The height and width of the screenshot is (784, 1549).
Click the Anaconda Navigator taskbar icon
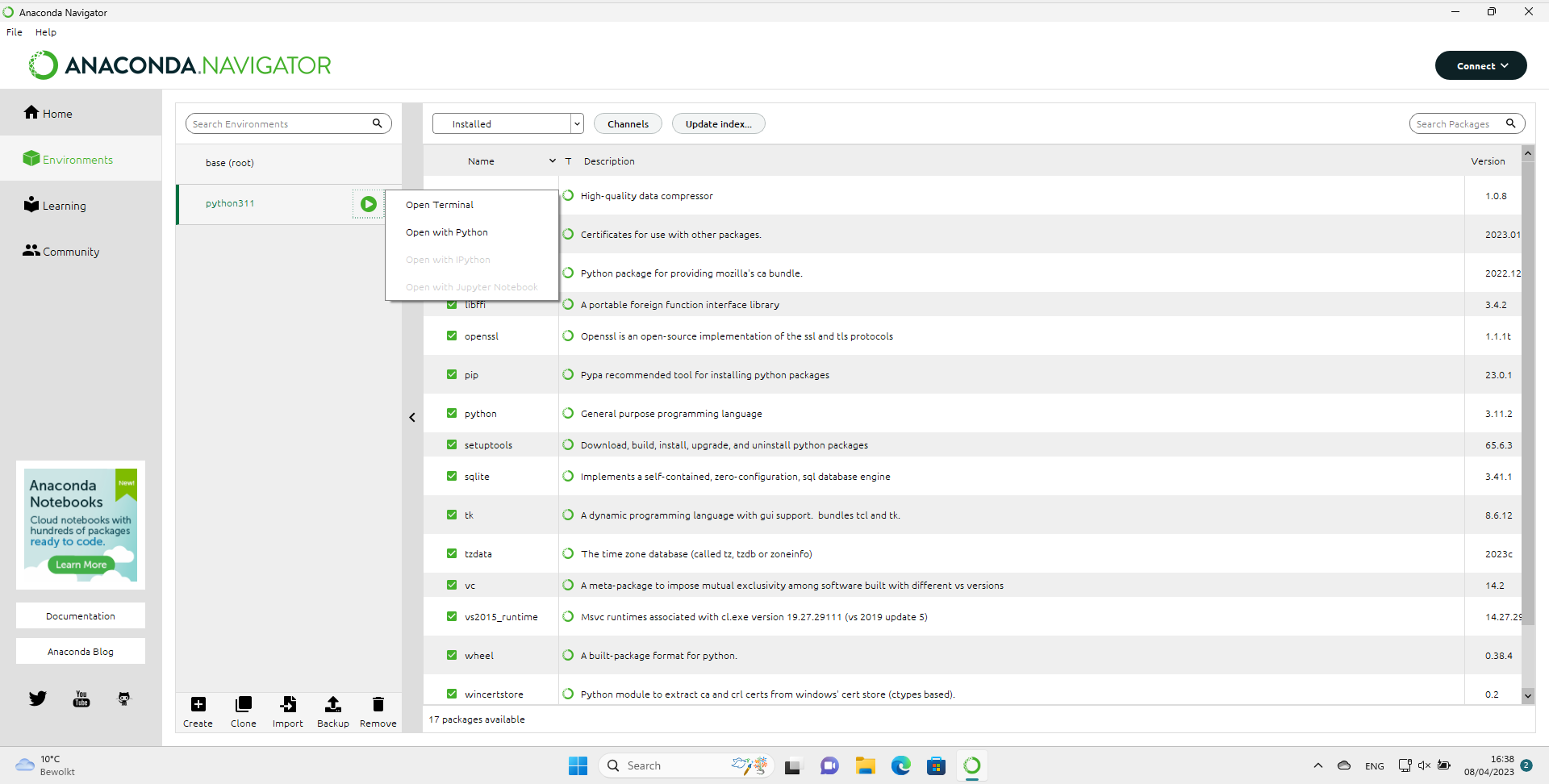[x=972, y=765]
